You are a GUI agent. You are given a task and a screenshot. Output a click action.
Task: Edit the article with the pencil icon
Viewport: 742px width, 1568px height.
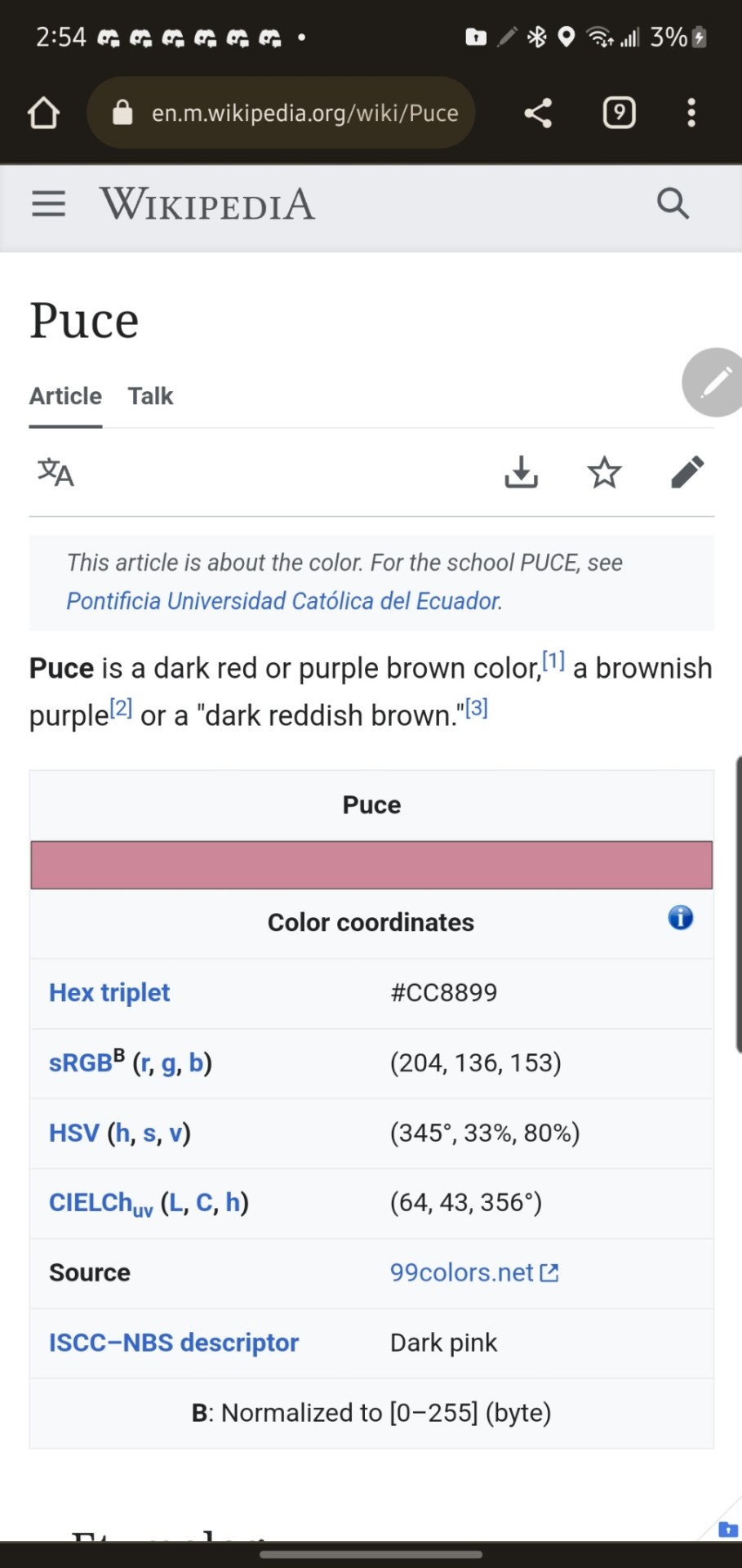click(x=687, y=472)
